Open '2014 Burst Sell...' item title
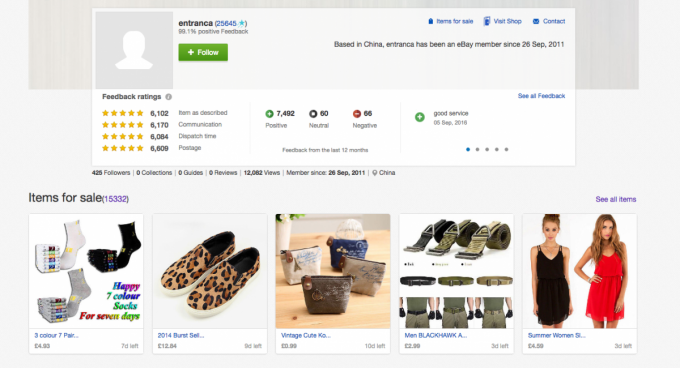 point(181,335)
